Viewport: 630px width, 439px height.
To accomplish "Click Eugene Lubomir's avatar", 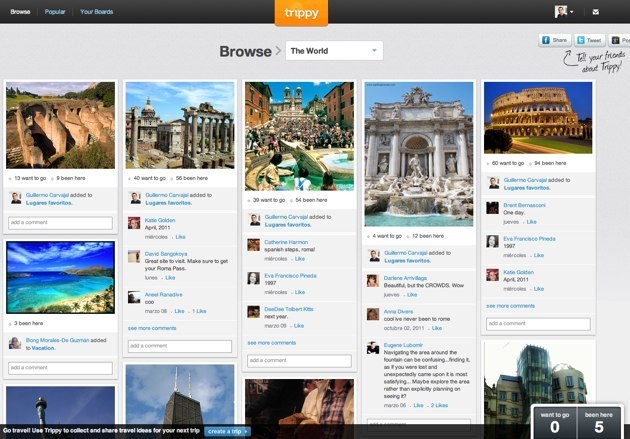I will click(373, 348).
